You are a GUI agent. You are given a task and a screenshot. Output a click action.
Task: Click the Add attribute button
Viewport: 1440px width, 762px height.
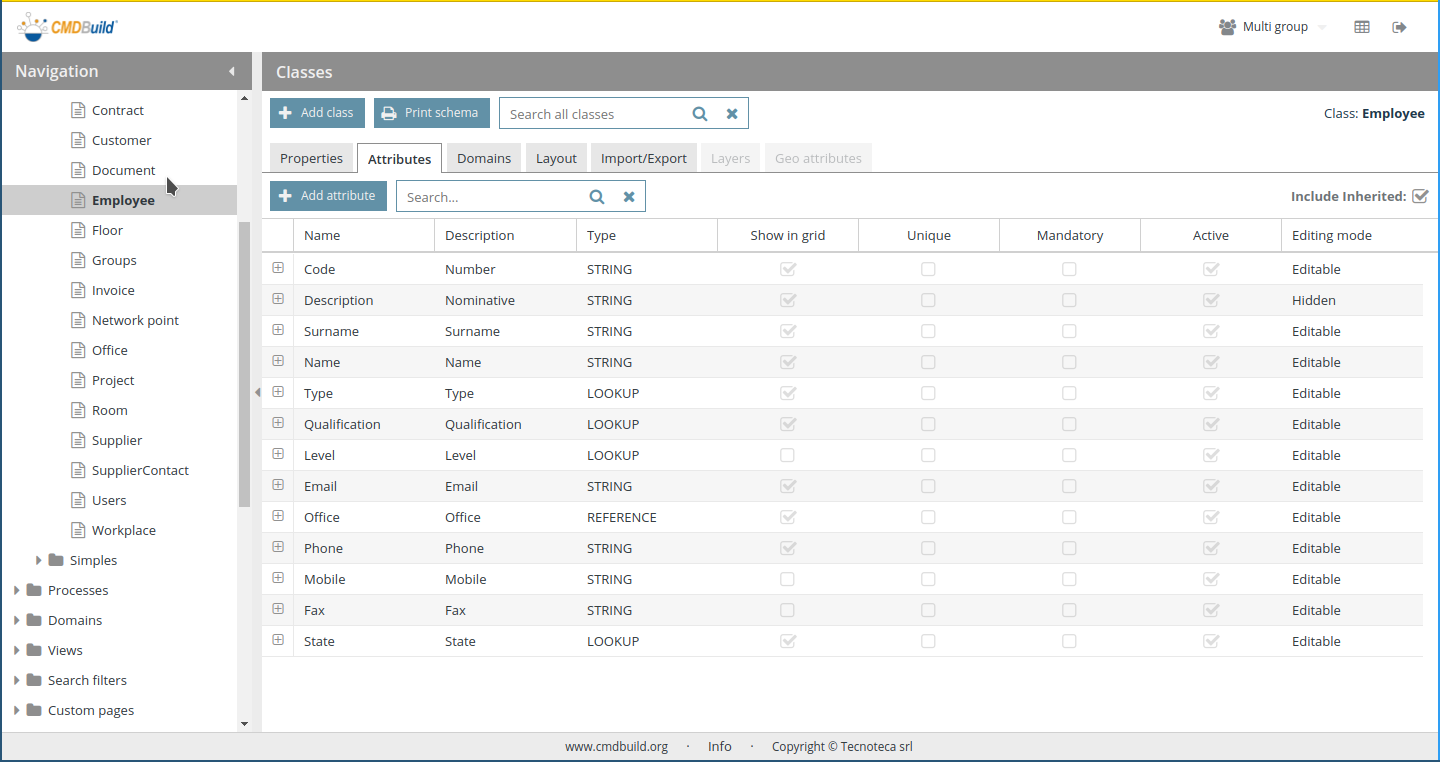(x=328, y=196)
